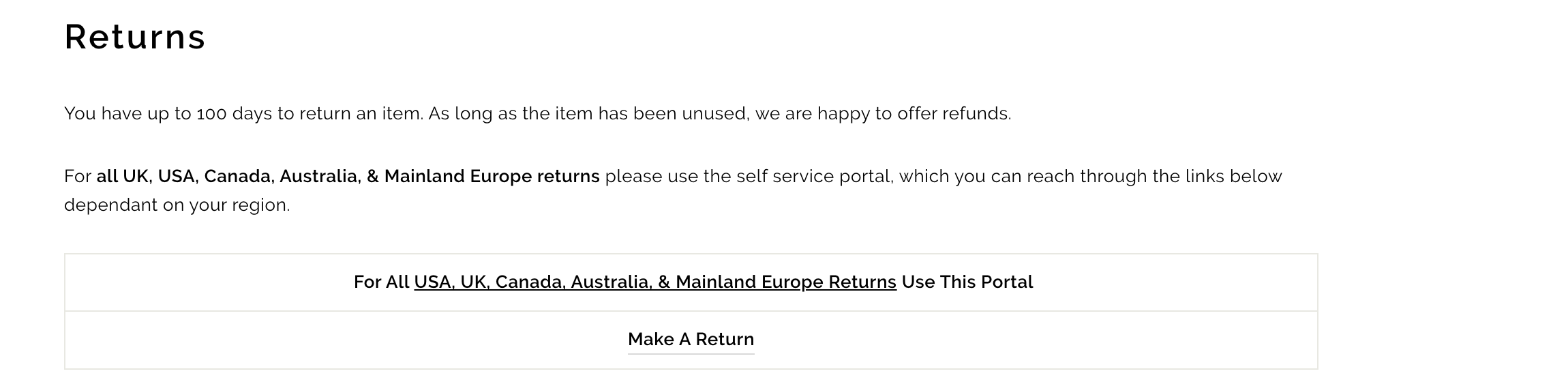Click the 'For All' text in the table
This screenshot has width=1568, height=382.
click(381, 282)
